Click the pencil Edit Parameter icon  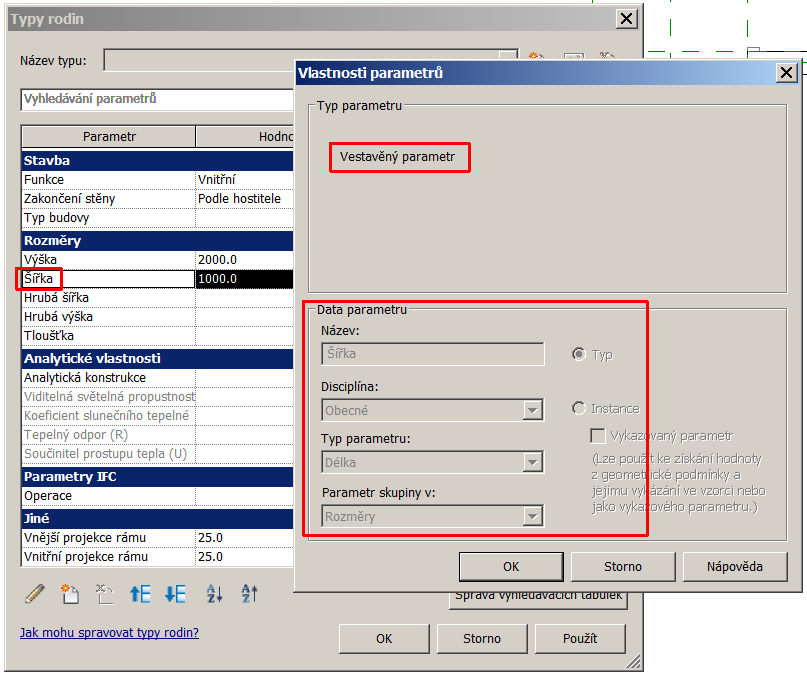tap(34, 594)
